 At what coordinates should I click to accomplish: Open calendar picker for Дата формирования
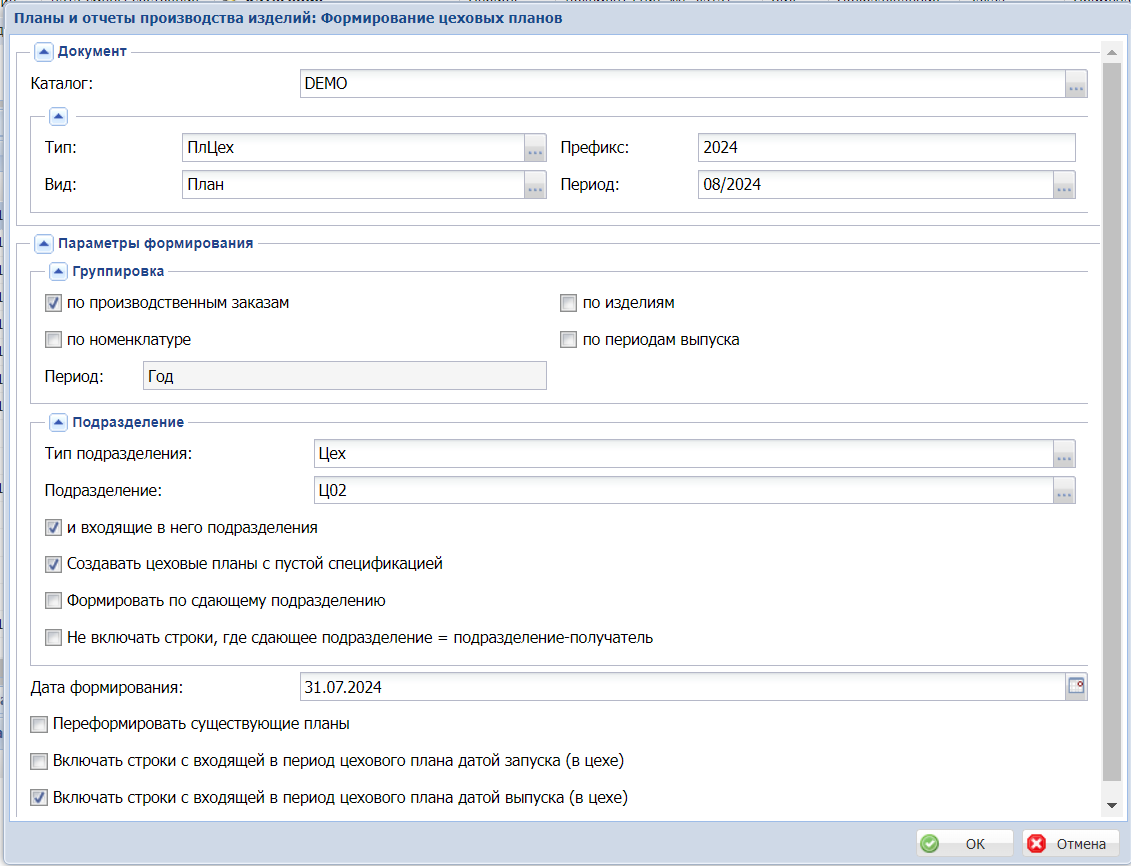pyautogui.click(x=1076, y=687)
